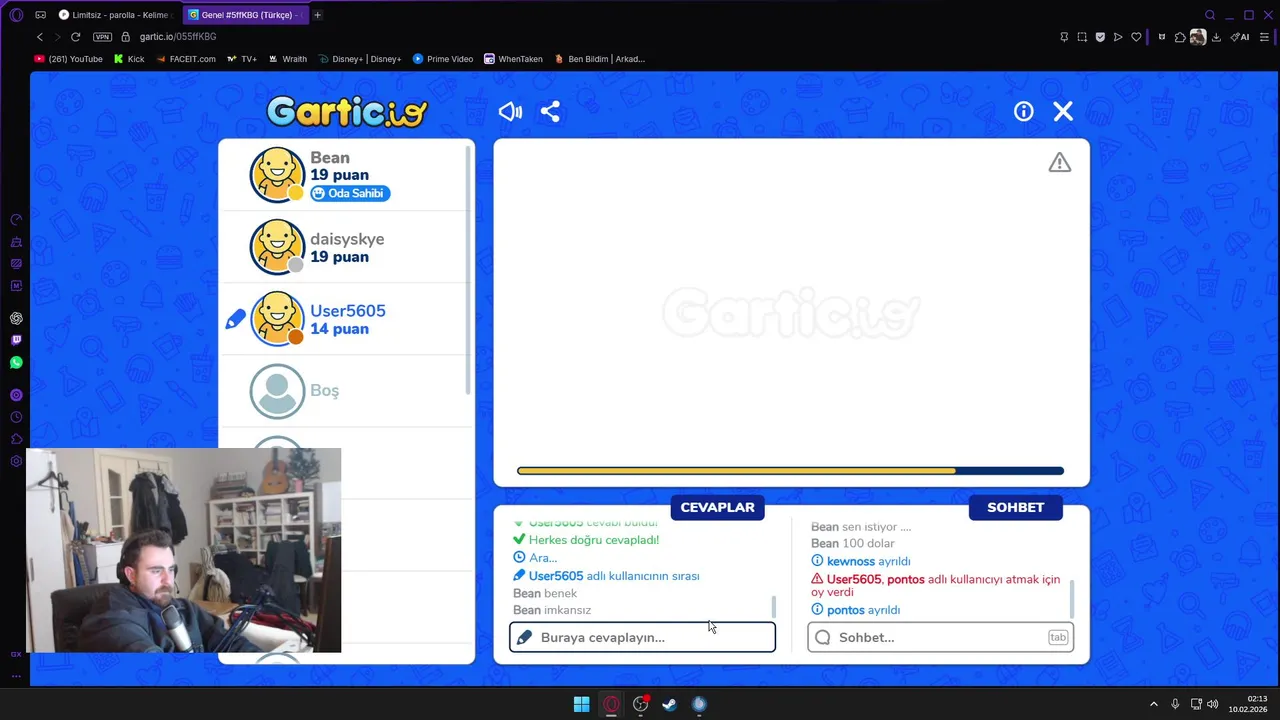Screen dimensions: 1280x720
Task: Select daisyskye's player avatar
Action: coord(277,247)
